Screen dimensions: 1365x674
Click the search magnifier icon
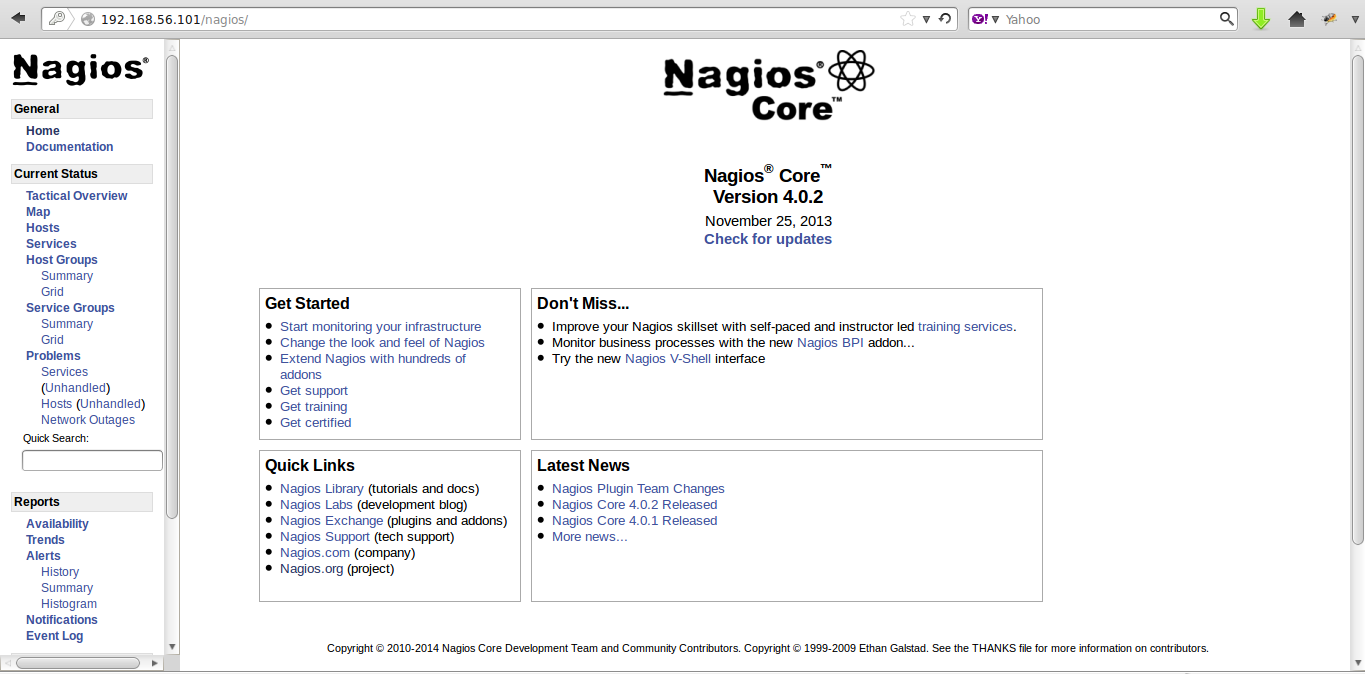click(1227, 19)
